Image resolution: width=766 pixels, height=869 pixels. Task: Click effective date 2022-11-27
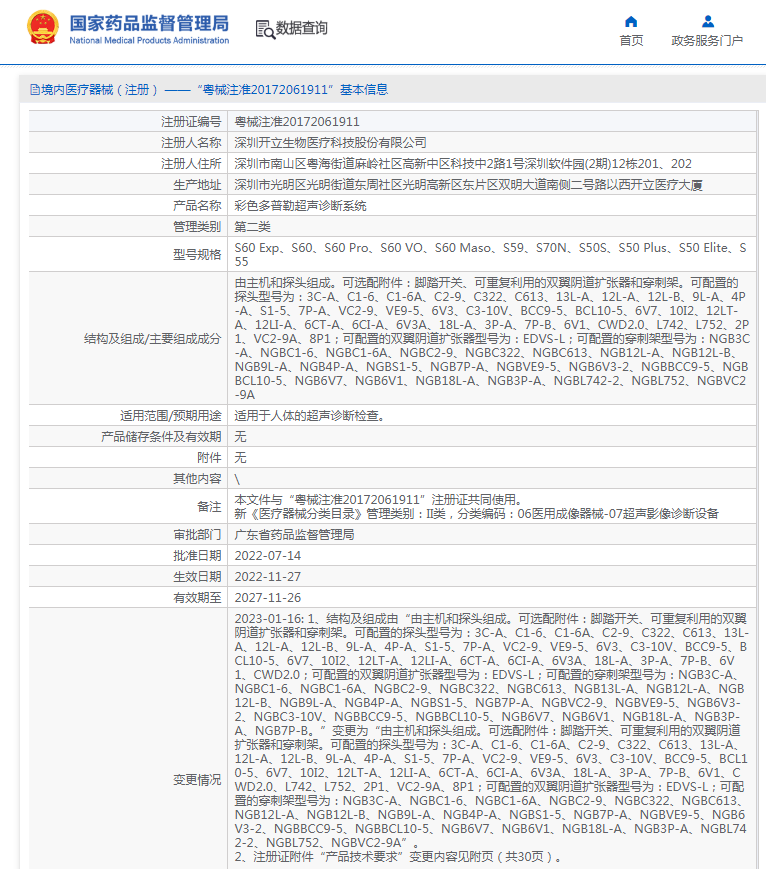tap(268, 577)
